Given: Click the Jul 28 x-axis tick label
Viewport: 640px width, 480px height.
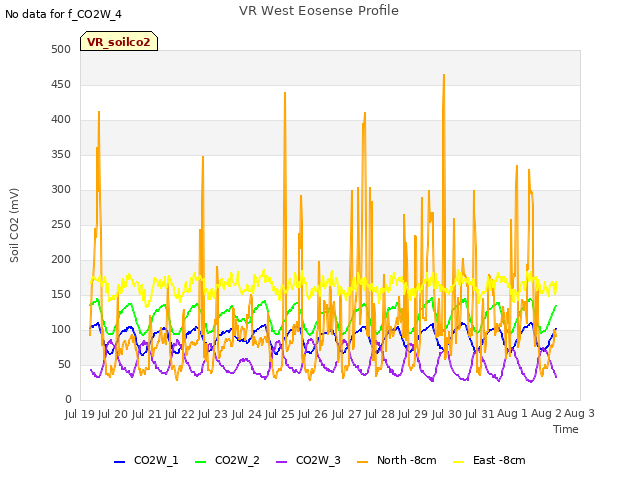Looking at the screenshot, I should pos(380,414).
